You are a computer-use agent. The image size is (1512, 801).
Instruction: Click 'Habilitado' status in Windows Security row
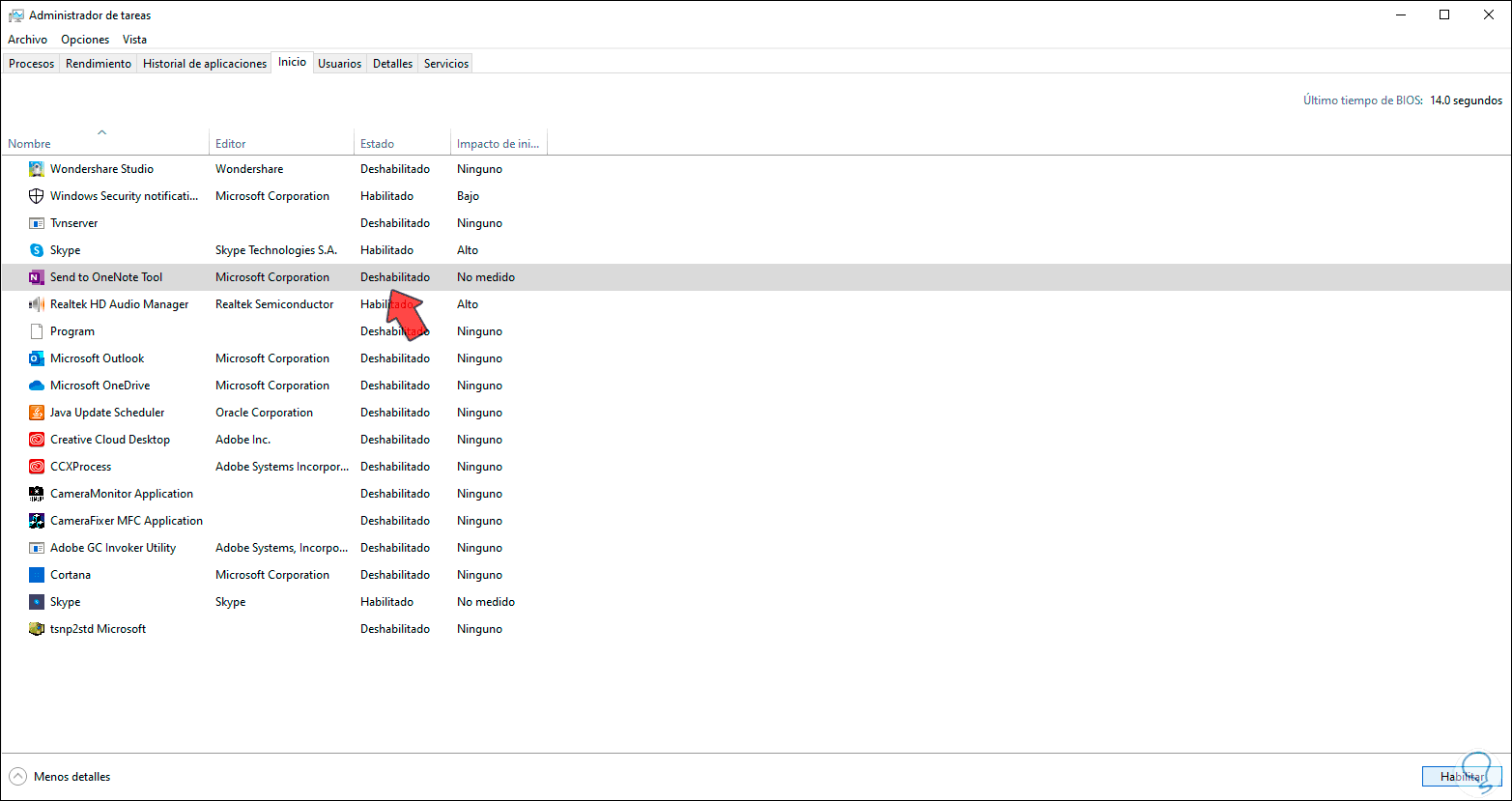387,196
